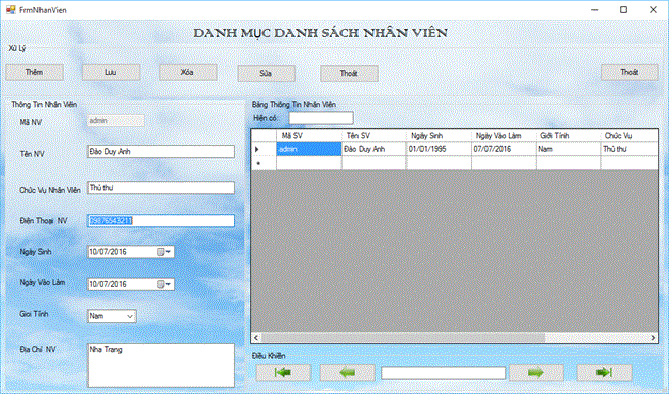
Task: Select the Thủ thư grid cell
Action: (629, 149)
